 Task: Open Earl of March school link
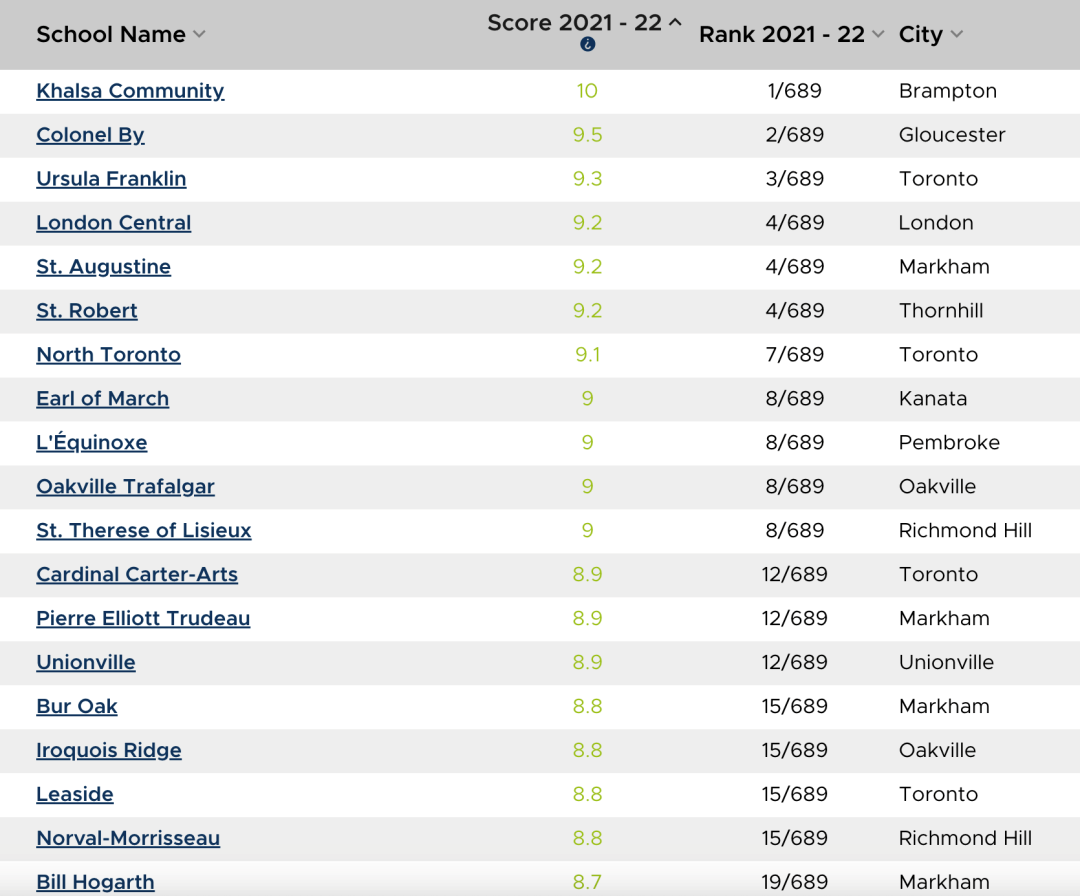click(x=103, y=399)
